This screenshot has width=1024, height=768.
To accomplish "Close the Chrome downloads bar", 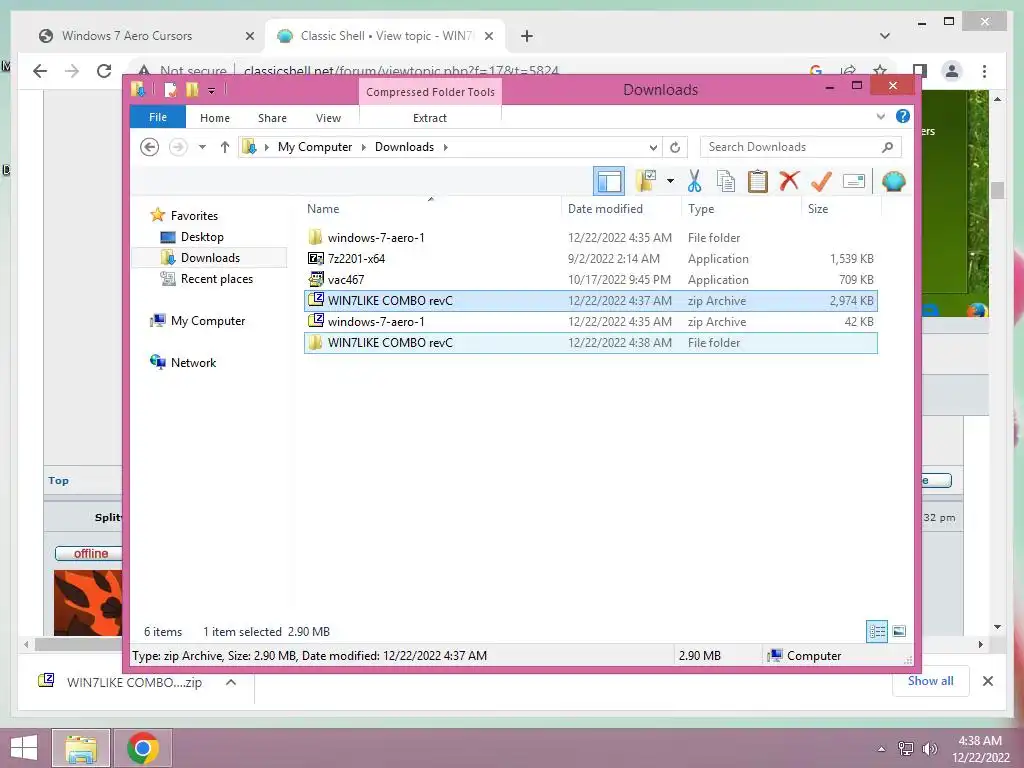I will (987, 681).
